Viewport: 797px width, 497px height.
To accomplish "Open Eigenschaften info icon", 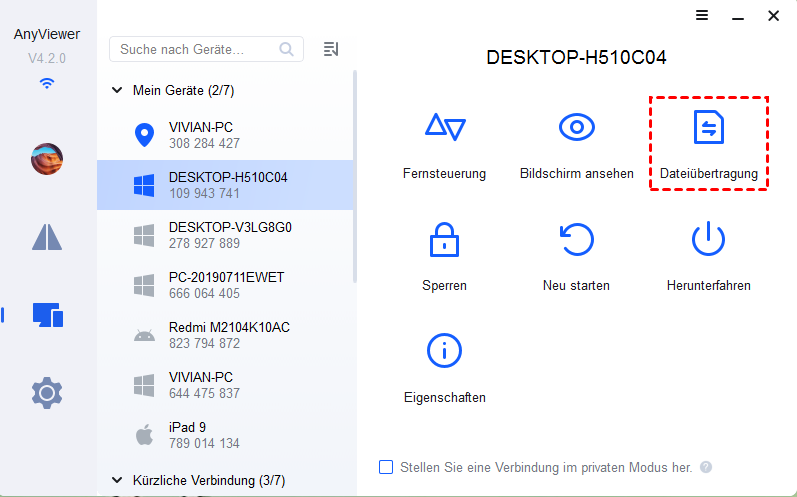I will 444,351.
